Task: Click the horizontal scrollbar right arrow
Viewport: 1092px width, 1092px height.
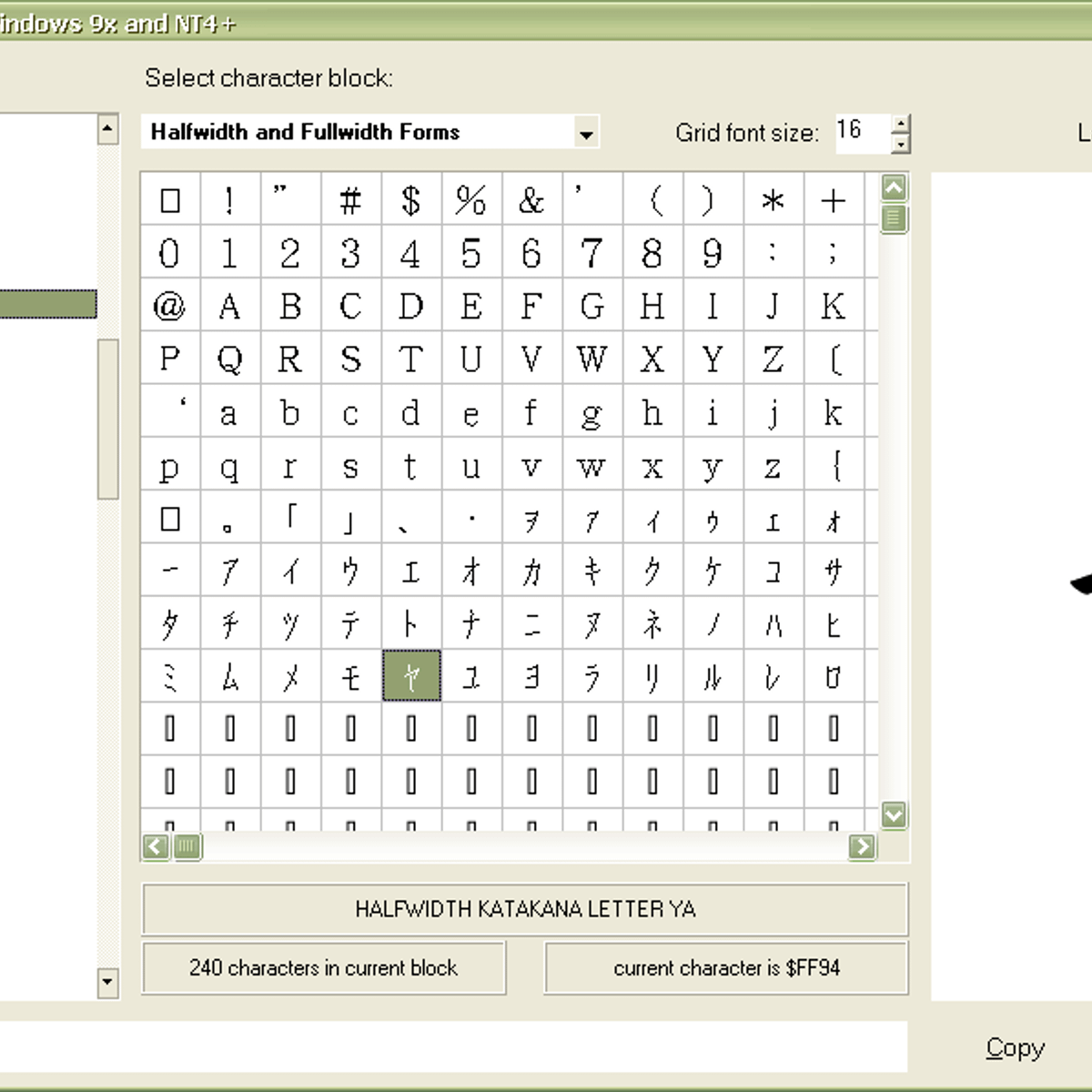Action: (x=862, y=846)
